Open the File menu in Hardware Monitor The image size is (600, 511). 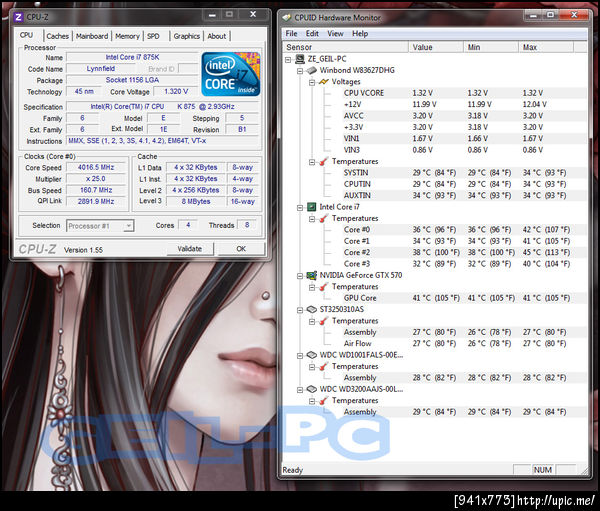pyautogui.click(x=291, y=34)
